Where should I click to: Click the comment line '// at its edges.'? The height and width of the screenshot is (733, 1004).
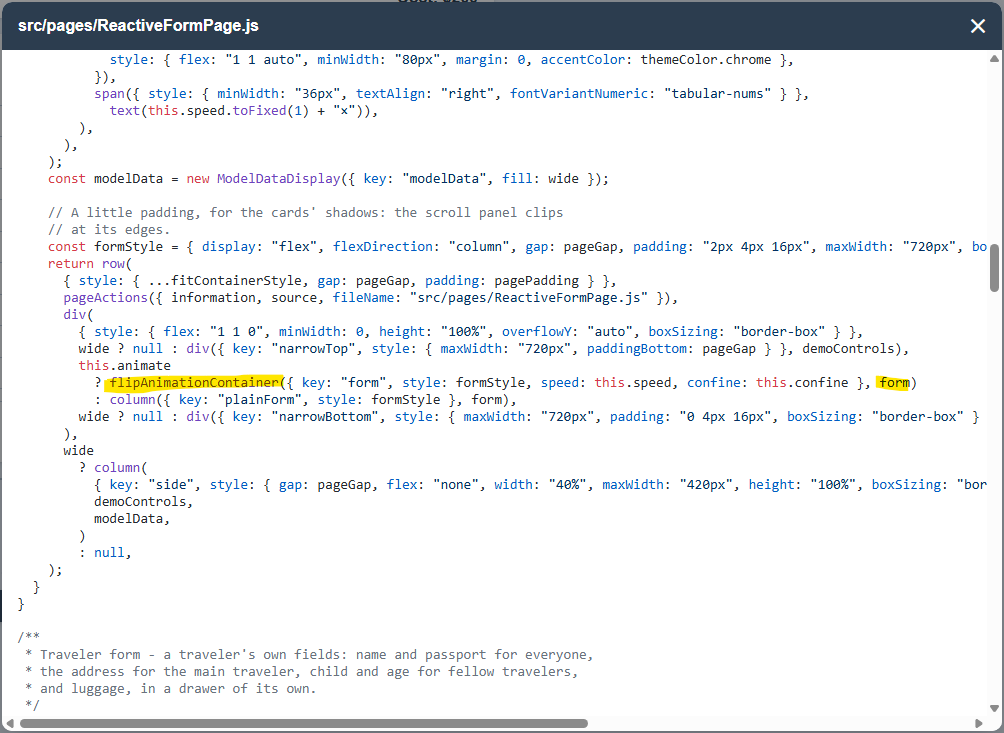click(109, 229)
